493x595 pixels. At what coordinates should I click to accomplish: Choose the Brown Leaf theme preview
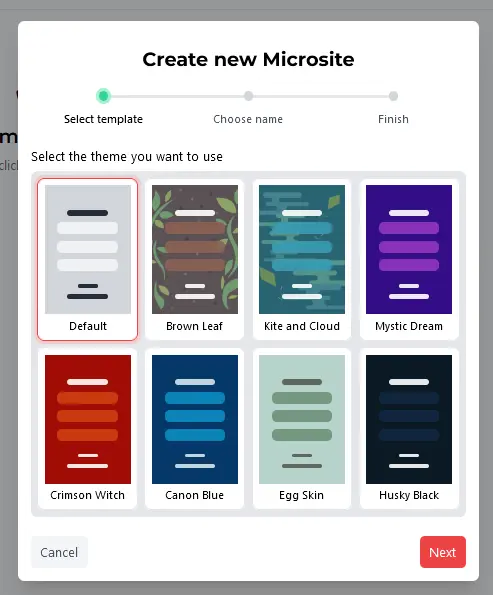coord(195,249)
